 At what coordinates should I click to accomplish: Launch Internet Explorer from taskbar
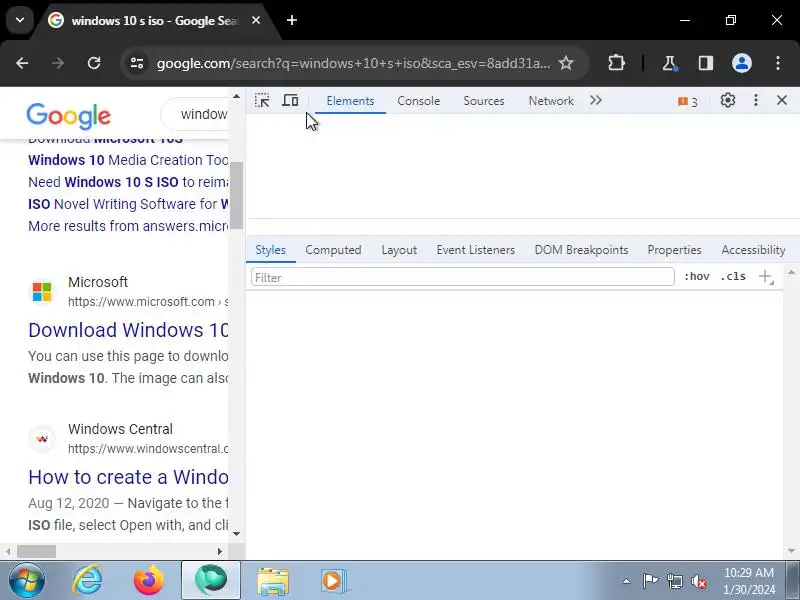pyautogui.click(x=88, y=581)
